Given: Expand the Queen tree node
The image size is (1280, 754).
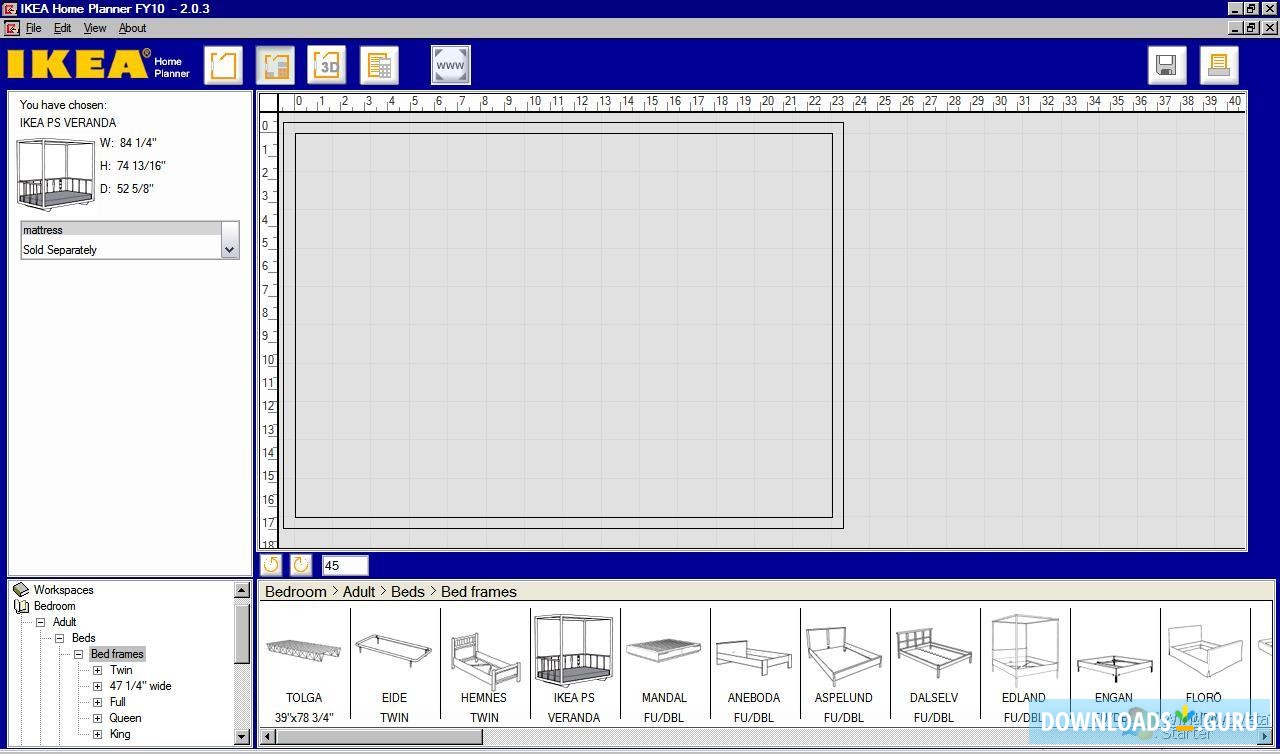Looking at the screenshot, I should (x=96, y=718).
